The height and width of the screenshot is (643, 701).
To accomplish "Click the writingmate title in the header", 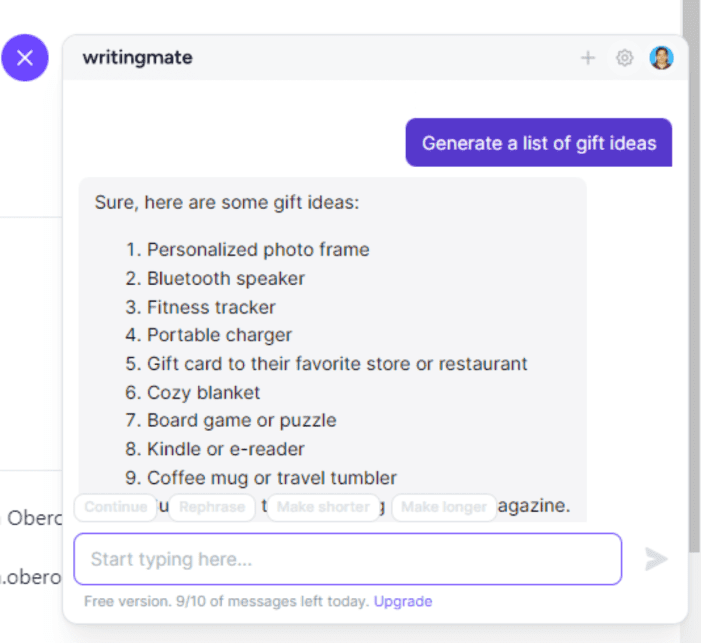I will (137, 58).
